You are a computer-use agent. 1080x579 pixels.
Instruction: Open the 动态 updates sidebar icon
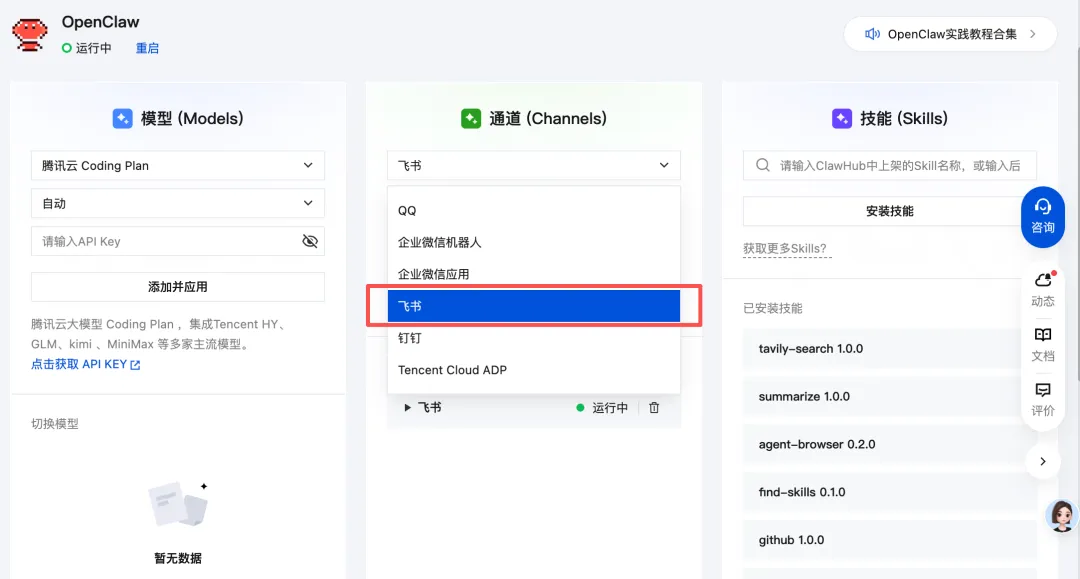point(1043,289)
